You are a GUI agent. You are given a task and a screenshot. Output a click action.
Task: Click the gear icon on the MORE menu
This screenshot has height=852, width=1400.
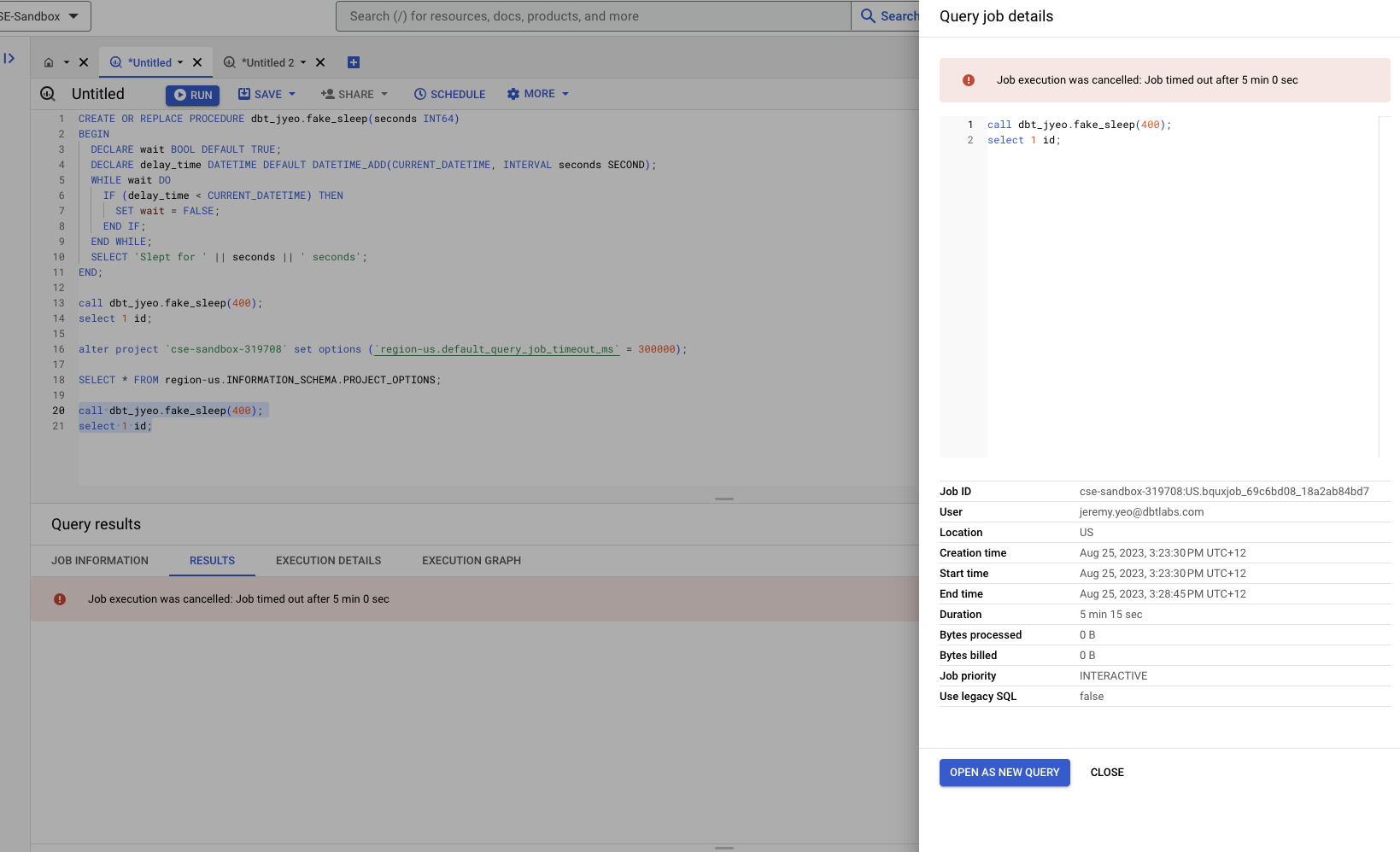[513, 94]
